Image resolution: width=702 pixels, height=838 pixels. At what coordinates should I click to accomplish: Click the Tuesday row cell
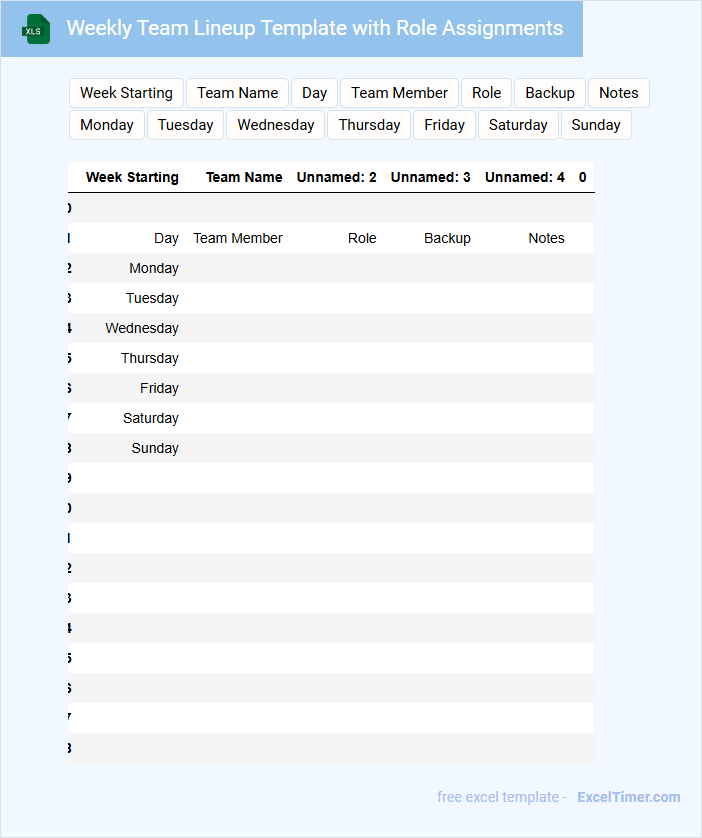(152, 298)
